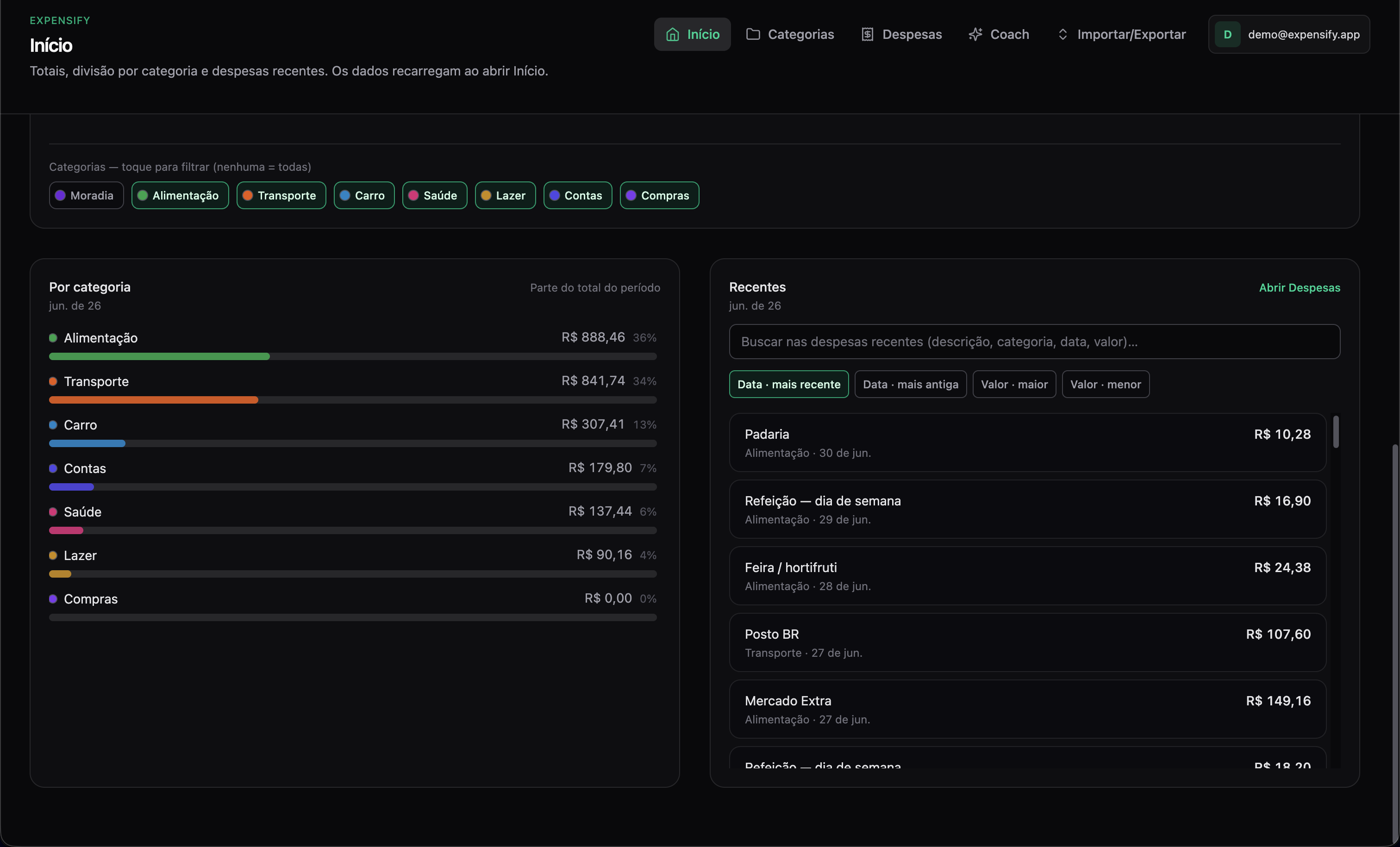Toggle the Compras category filter chip

pyautogui.click(x=660, y=195)
